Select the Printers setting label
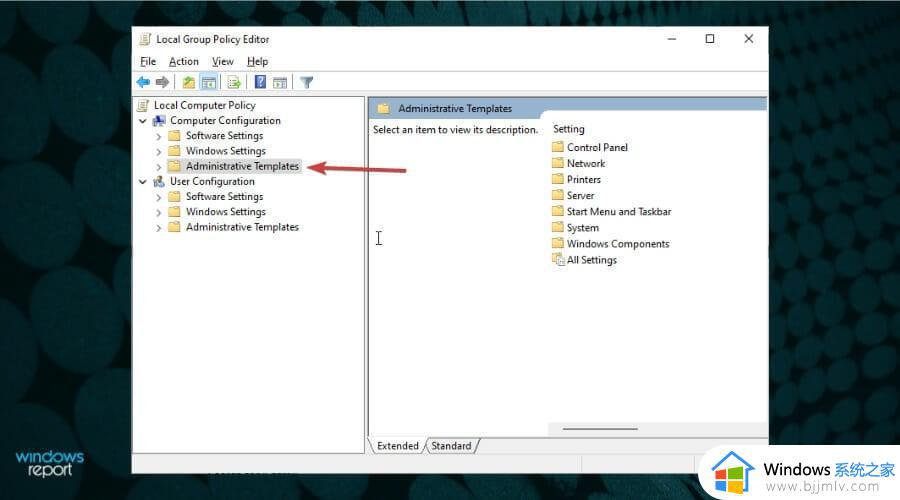The height and width of the screenshot is (500, 900). [584, 180]
